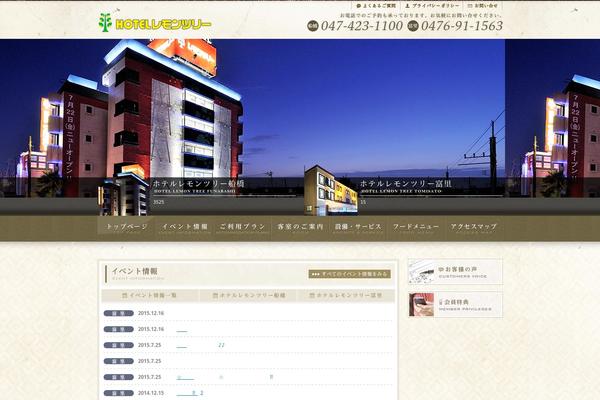
Task: Select the ホテルレモンツリー船橋 event tab
Action: click(249, 296)
